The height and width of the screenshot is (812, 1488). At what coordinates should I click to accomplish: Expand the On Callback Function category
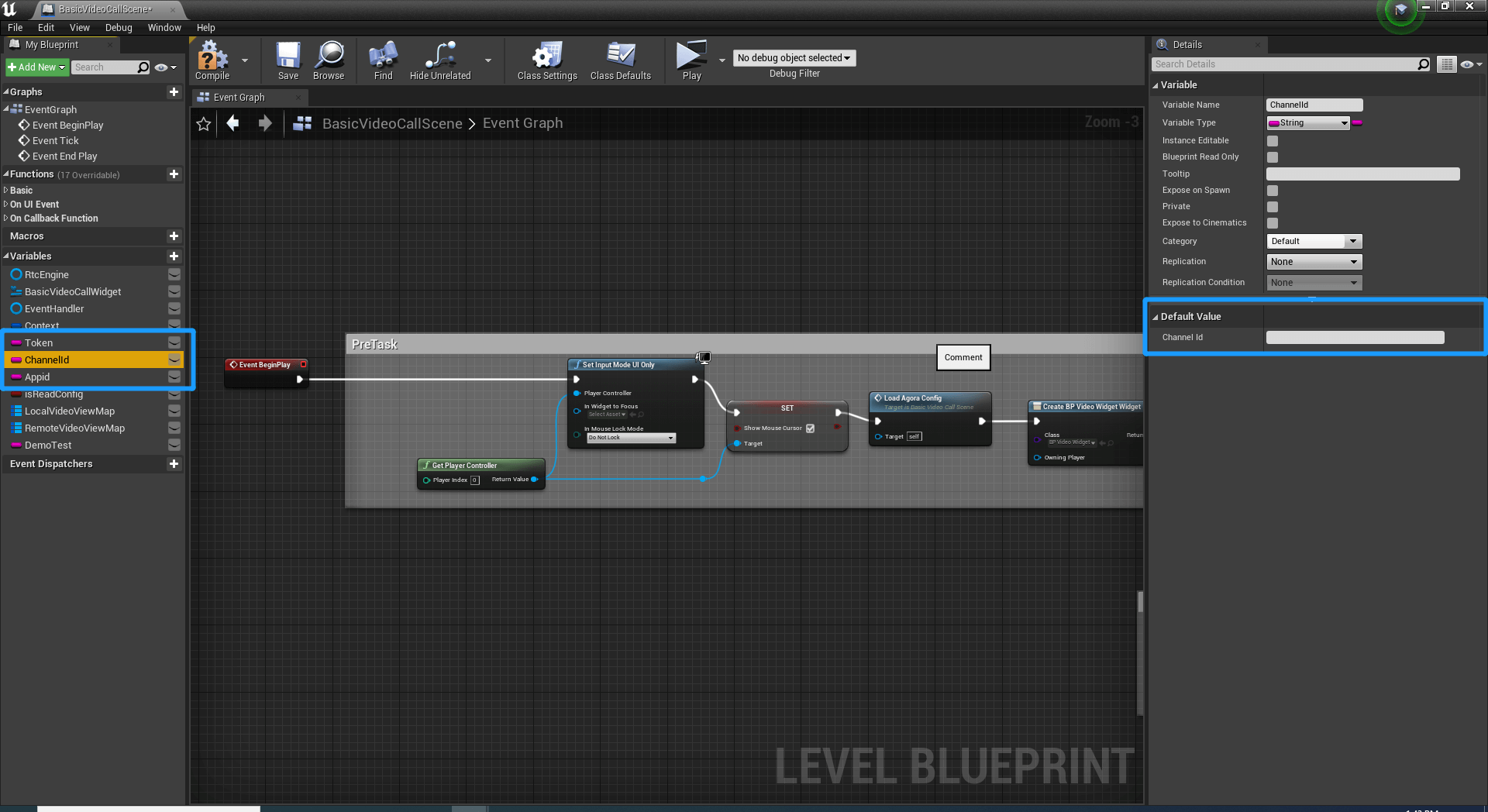(x=5, y=218)
